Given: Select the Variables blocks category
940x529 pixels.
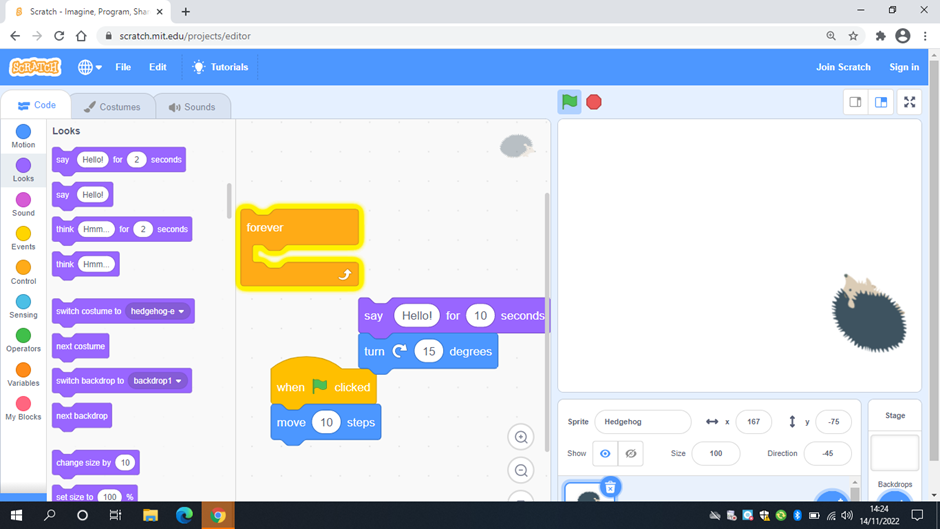Looking at the screenshot, I should [23, 374].
